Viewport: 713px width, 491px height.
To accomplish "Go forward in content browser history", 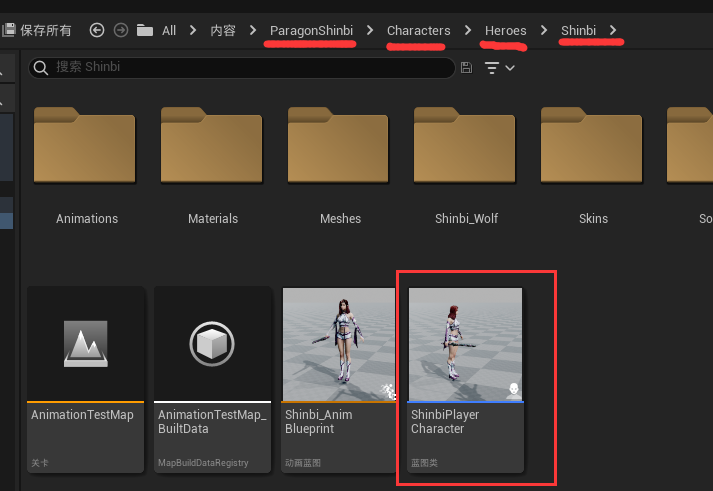I will [121, 30].
